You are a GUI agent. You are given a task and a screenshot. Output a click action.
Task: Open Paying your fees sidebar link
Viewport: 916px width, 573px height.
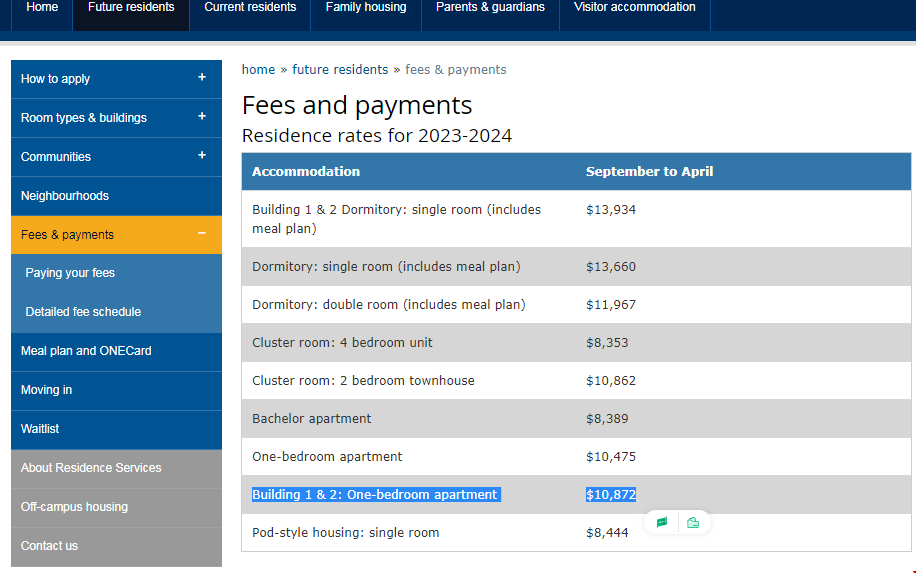(x=70, y=273)
